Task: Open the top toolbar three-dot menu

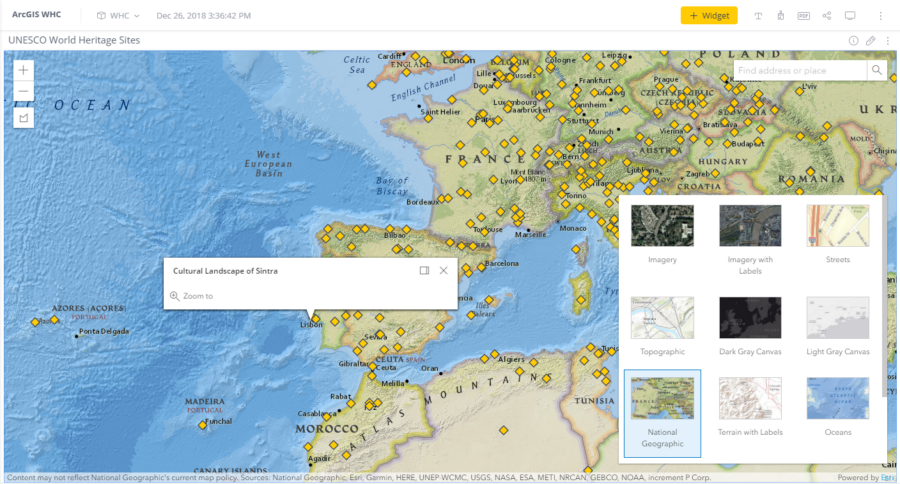Action: click(880, 16)
